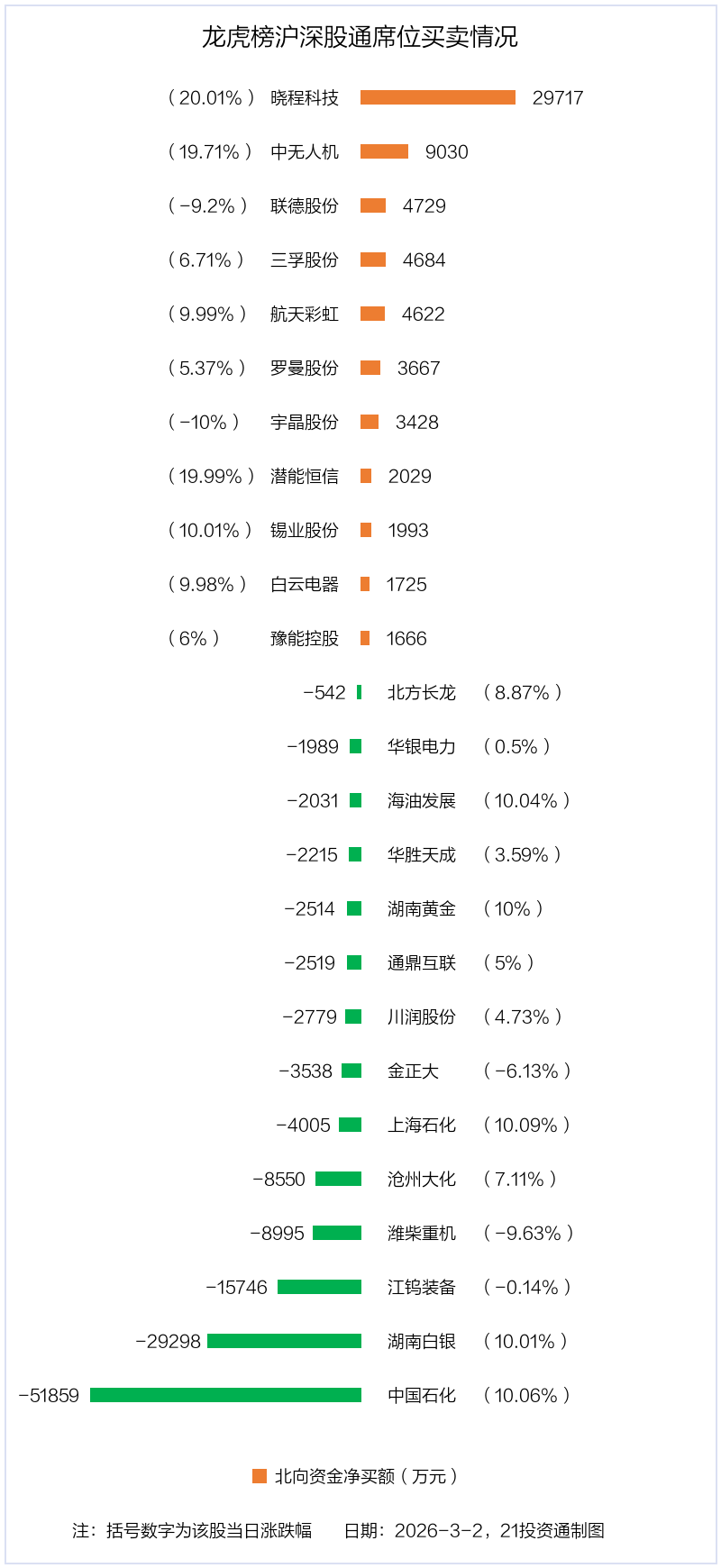Click the green bar for 中国石化
721x1568 pixels.
pyautogui.click(x=225, y=1395)
